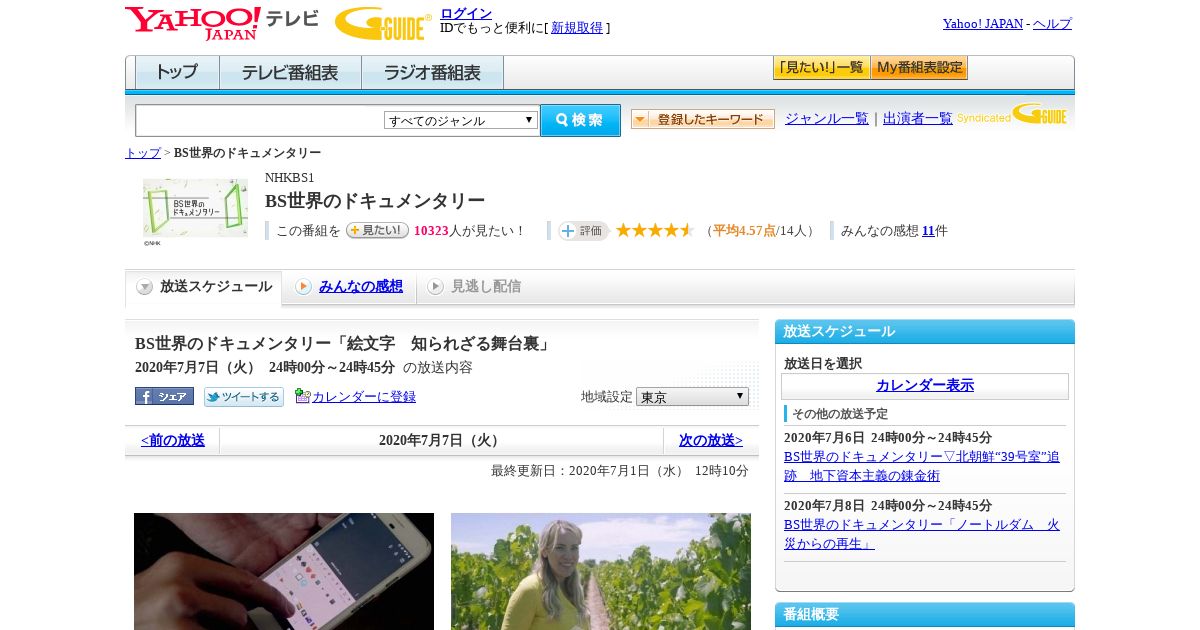Click the 2020年7月6日 24時00分 schedule time
Screen dimensions: 1200x630
click(x=888, y=438)
